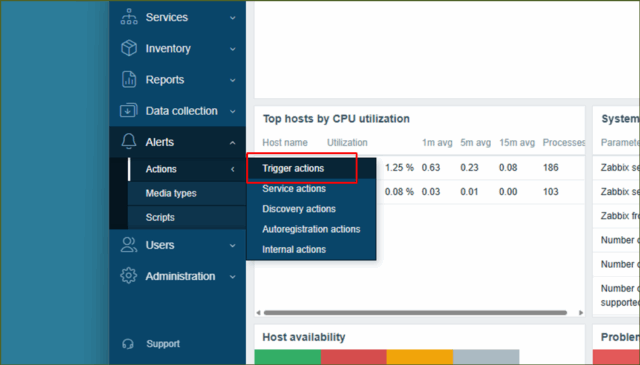Viewport: 640px width, 365px height.
Task: Click the Alerts bell icon
Action: pyautogui.click(x=129, y=142)
